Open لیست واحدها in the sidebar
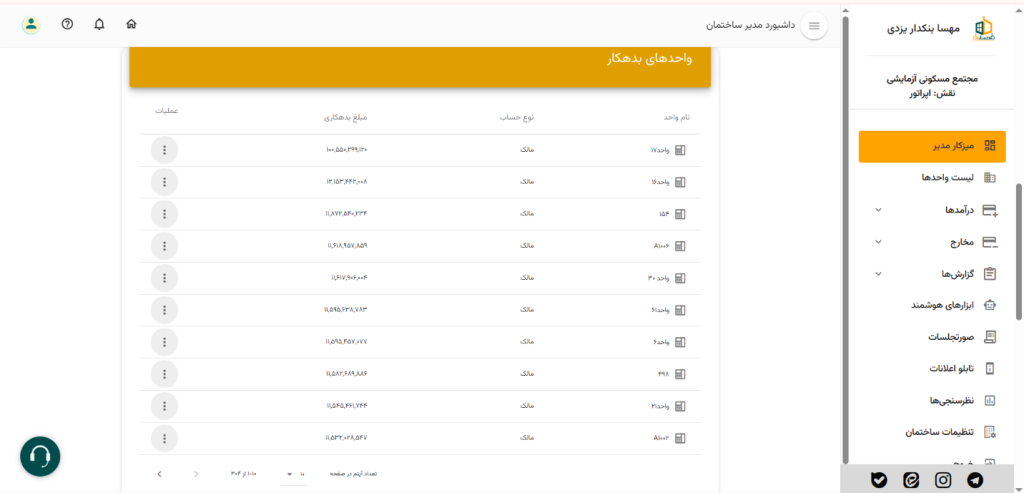The width and height of the screenshot is (1024, 493). [x=932, y=178]
